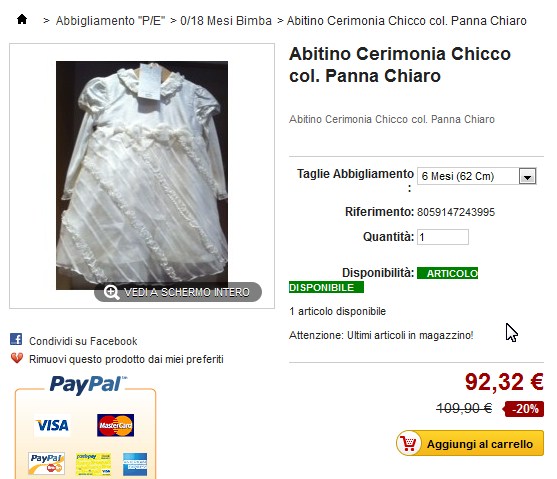This screenshot has width=557, height=479.
Task: Click the American Express card logo
Action: pyautogui.click(x=135, y=464)
